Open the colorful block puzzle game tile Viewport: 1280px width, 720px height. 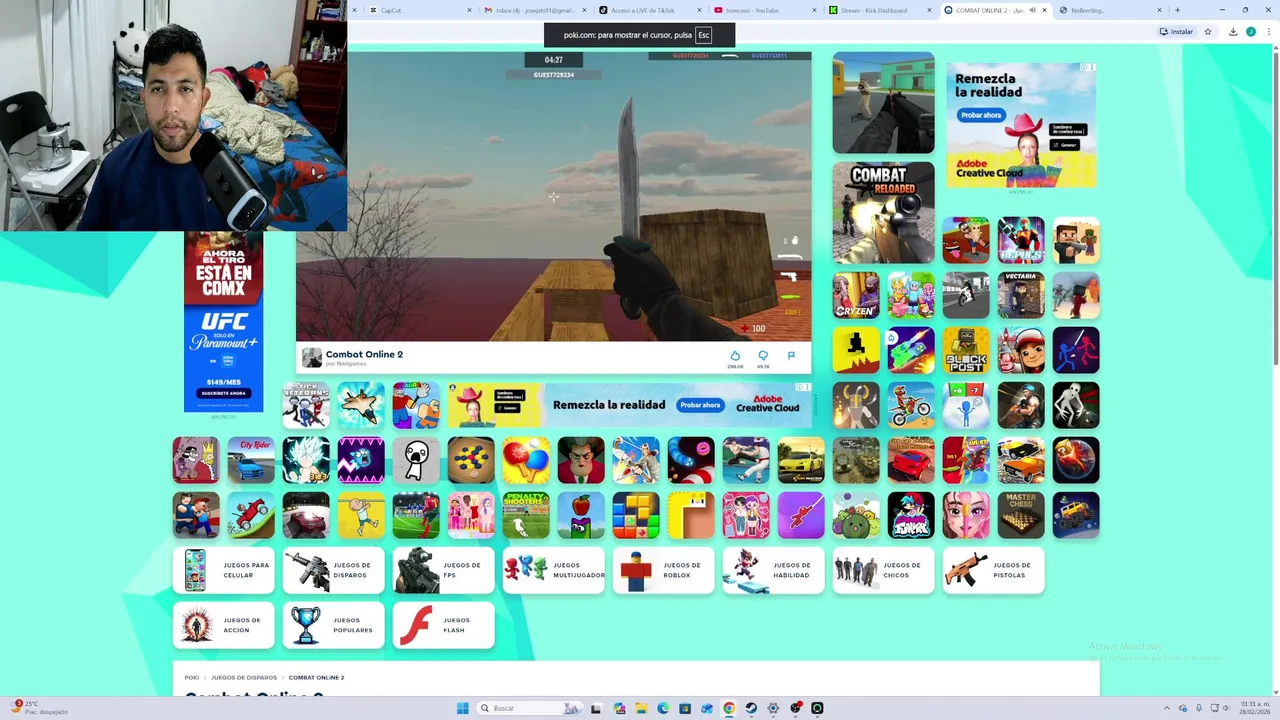pos(636,515)
